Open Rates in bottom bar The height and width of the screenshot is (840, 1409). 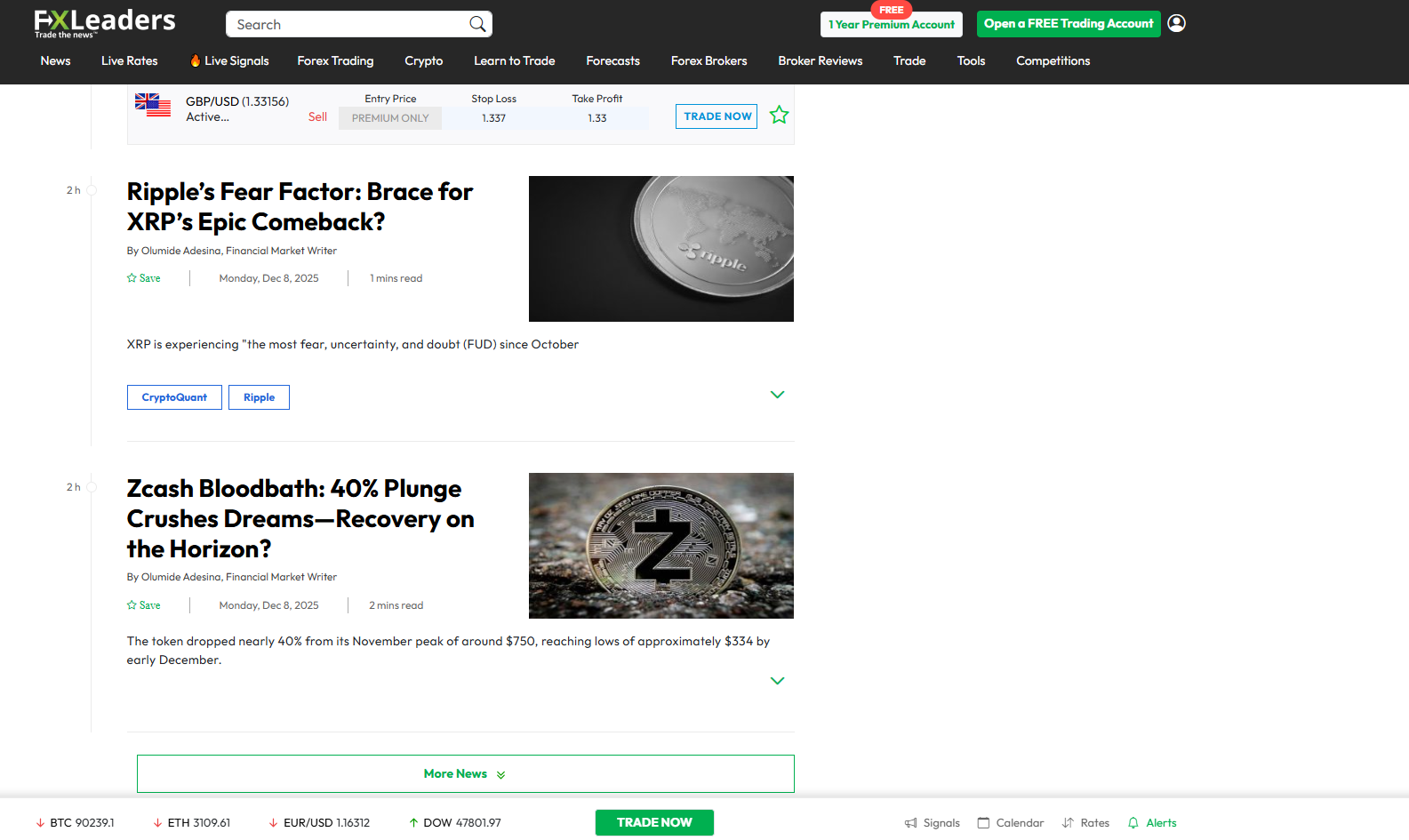coord(1085,823)
